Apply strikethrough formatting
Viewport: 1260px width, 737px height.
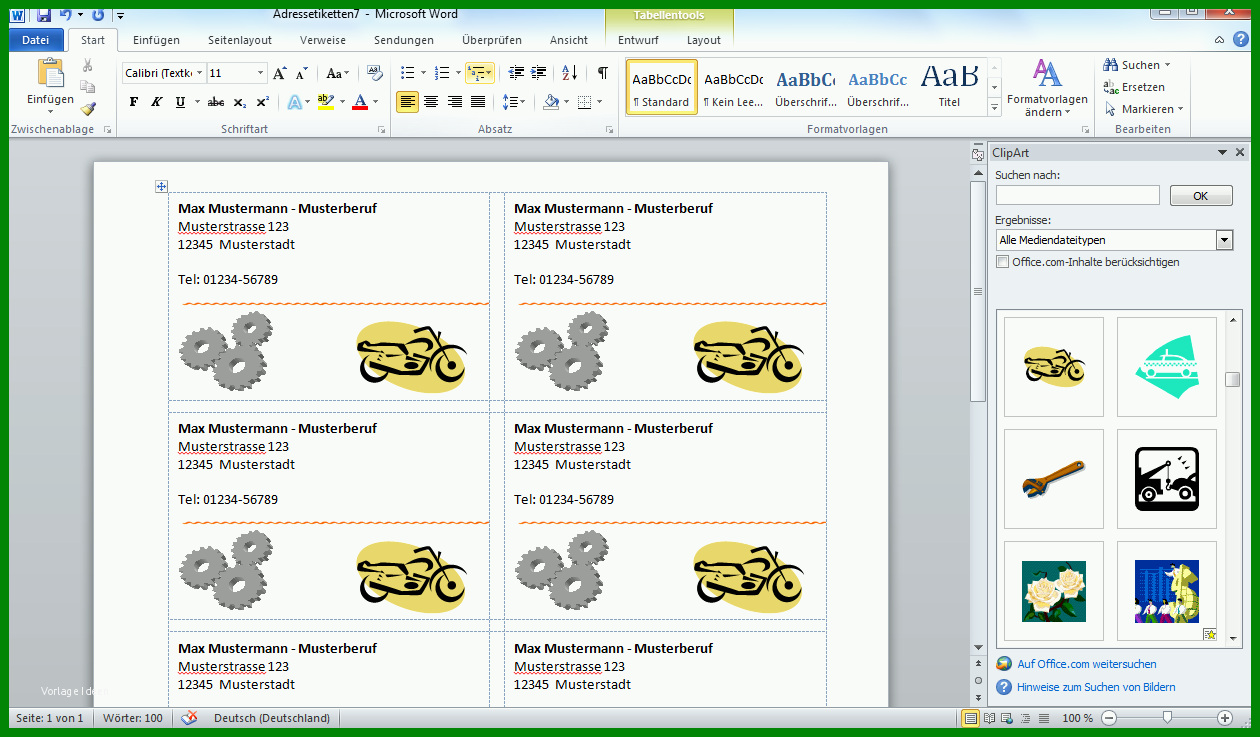click(x=216, y=102)
